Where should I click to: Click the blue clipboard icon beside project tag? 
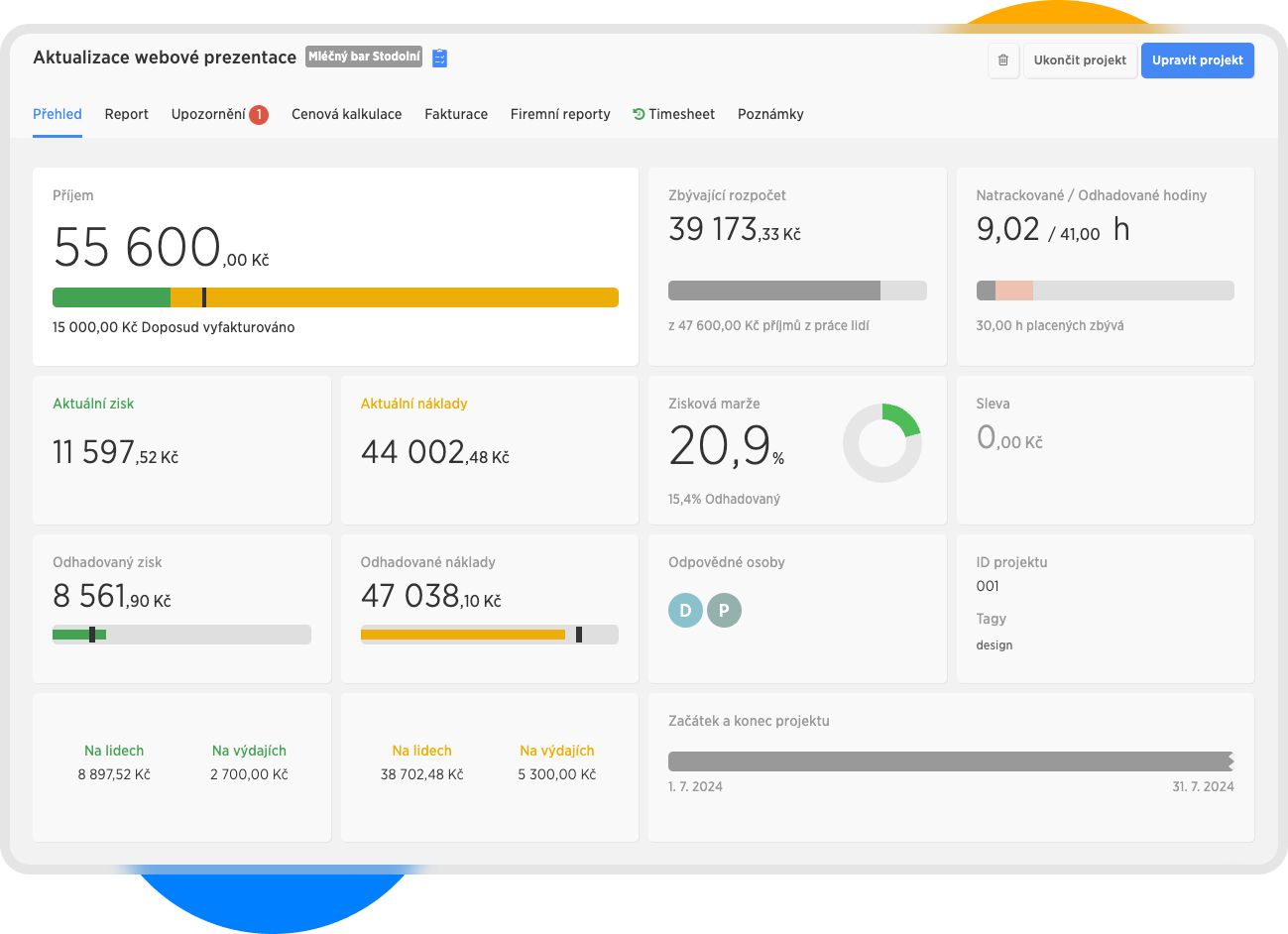point(440,58)
